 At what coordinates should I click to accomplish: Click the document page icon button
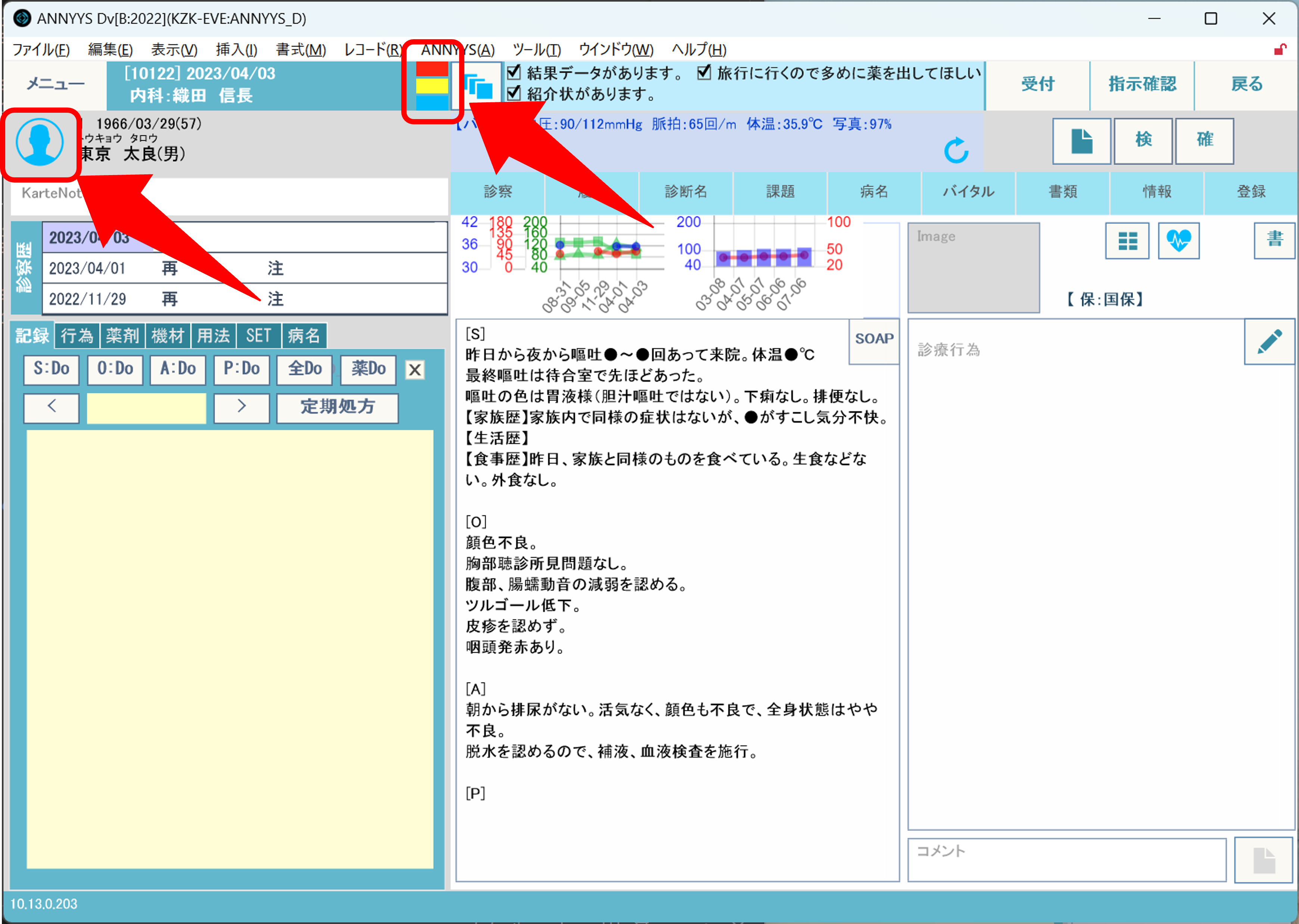[x=1081, y=141]
